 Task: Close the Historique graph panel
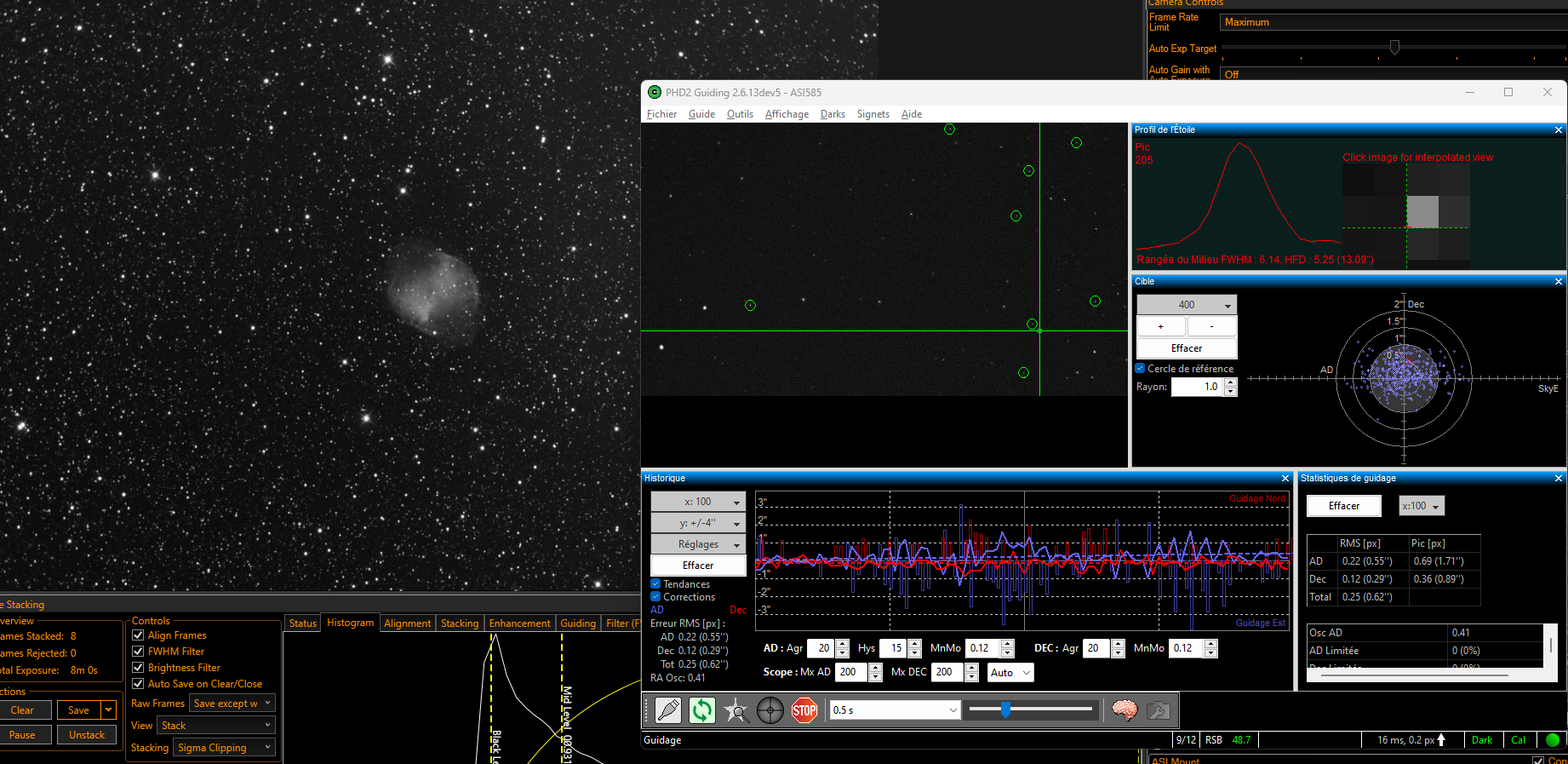point(1285,479)
